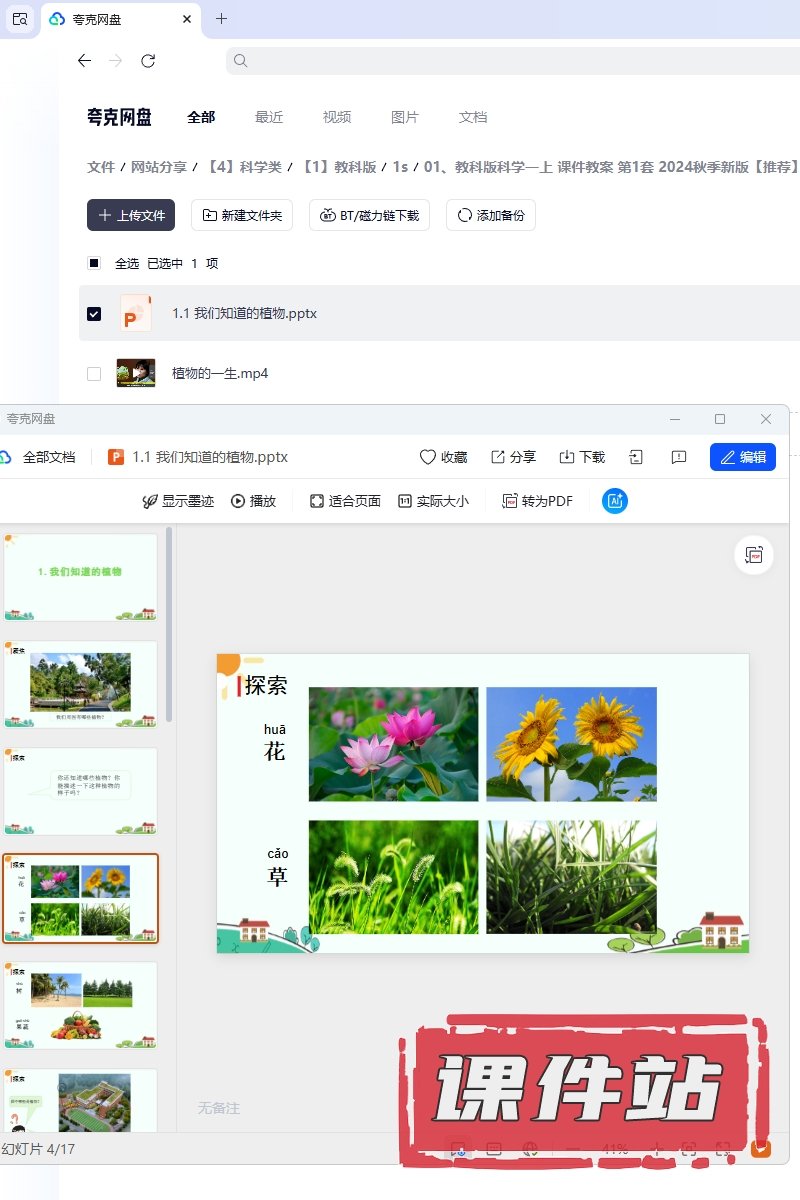800x1200 pixels.
Task: Click 实际大小 actual size icon
Action: coord(405,501)
